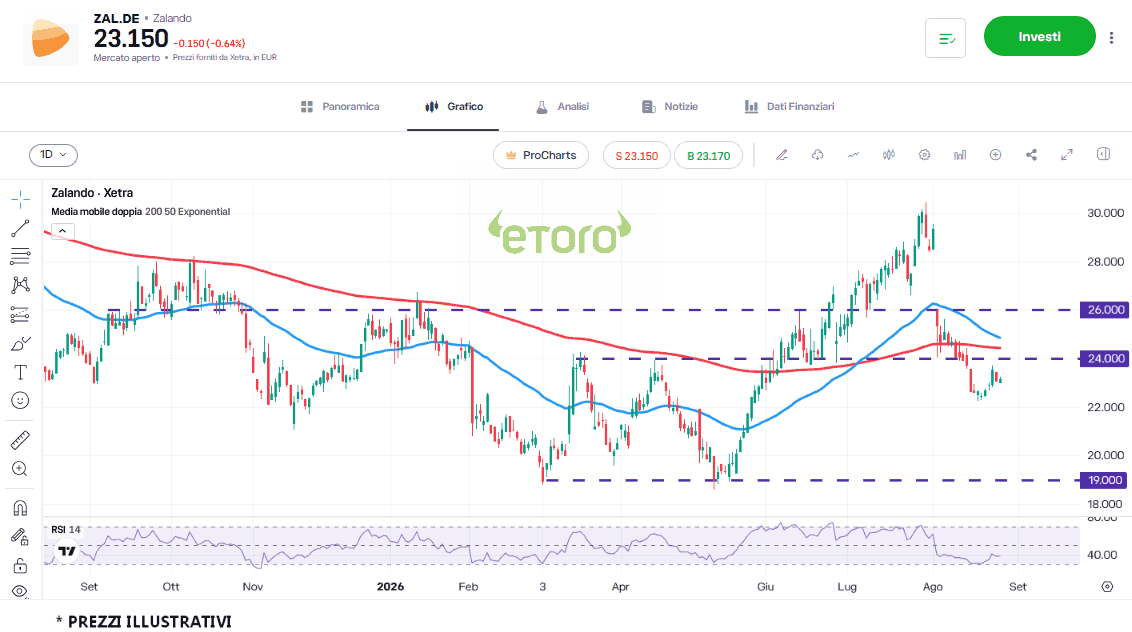Open the Analisi tab

click(x=562, y=106)
